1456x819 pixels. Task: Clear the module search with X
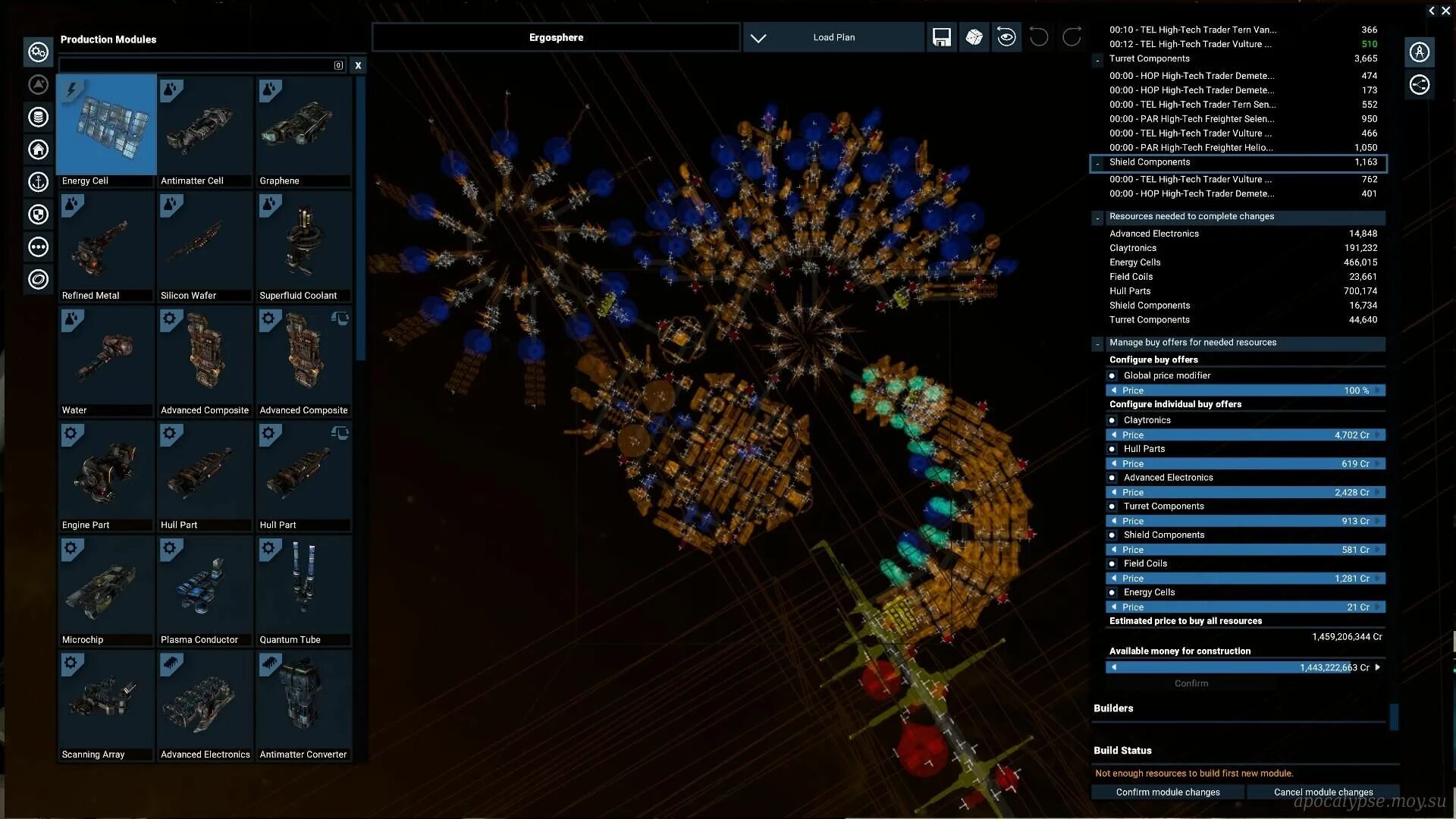point(358,65)
